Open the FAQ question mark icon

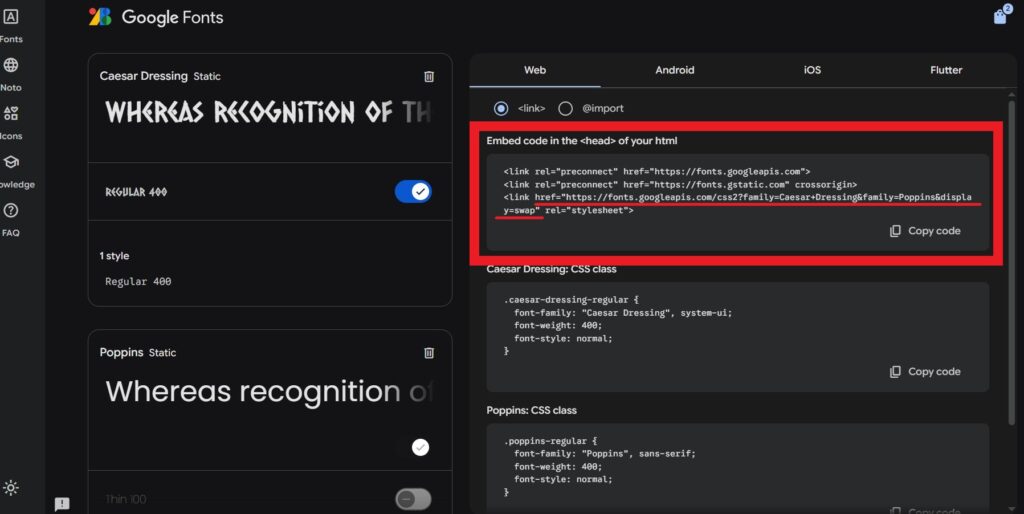coord(10,210)
